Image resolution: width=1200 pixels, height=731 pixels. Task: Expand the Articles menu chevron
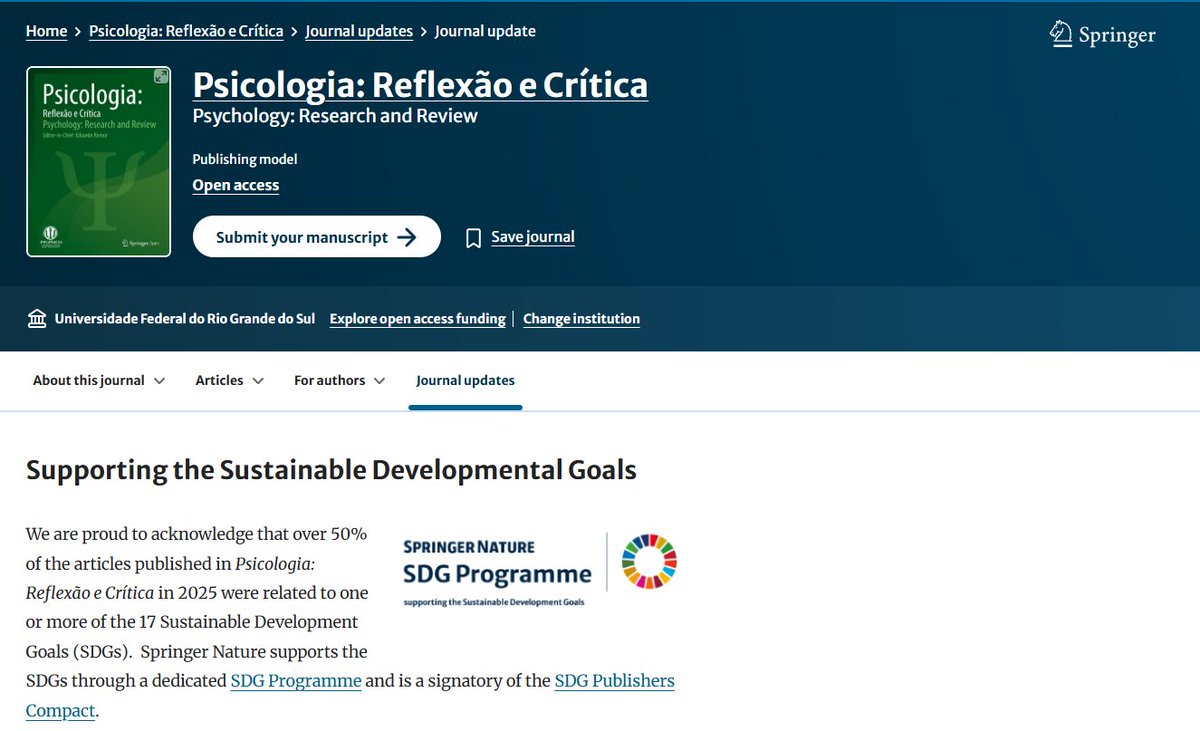coord(258,381)
